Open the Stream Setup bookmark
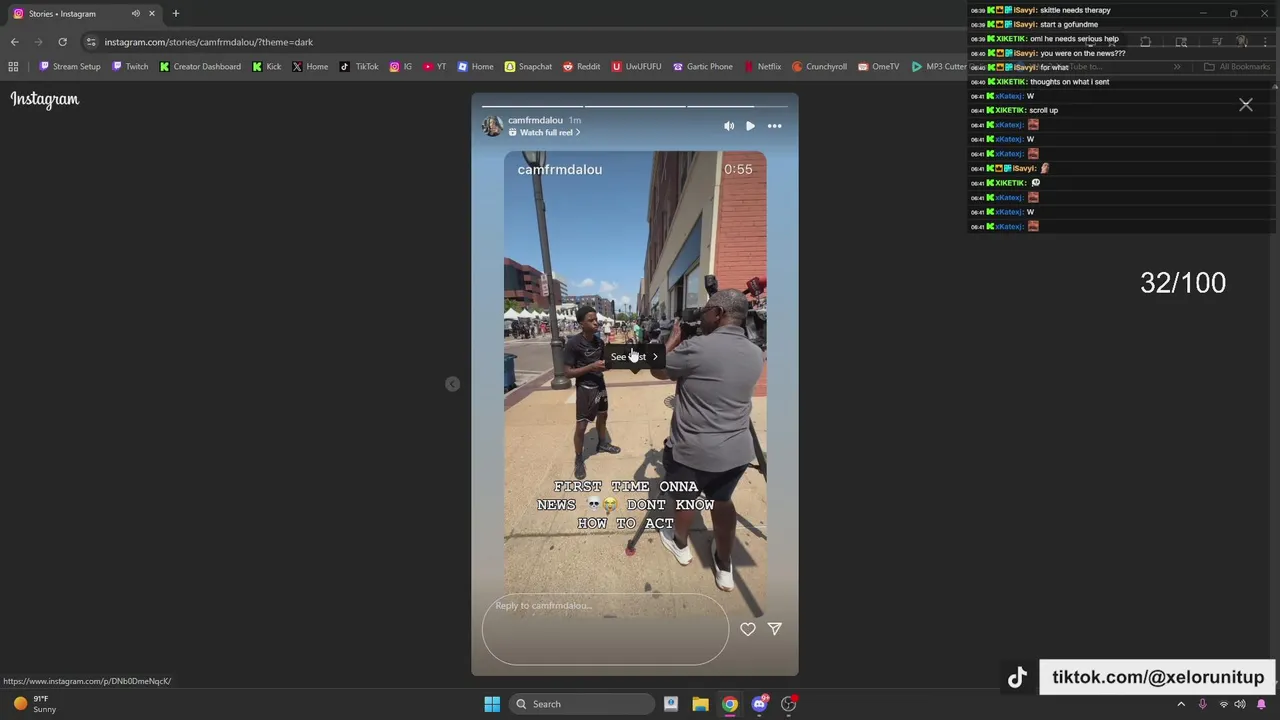 click(x=70, y=67)
